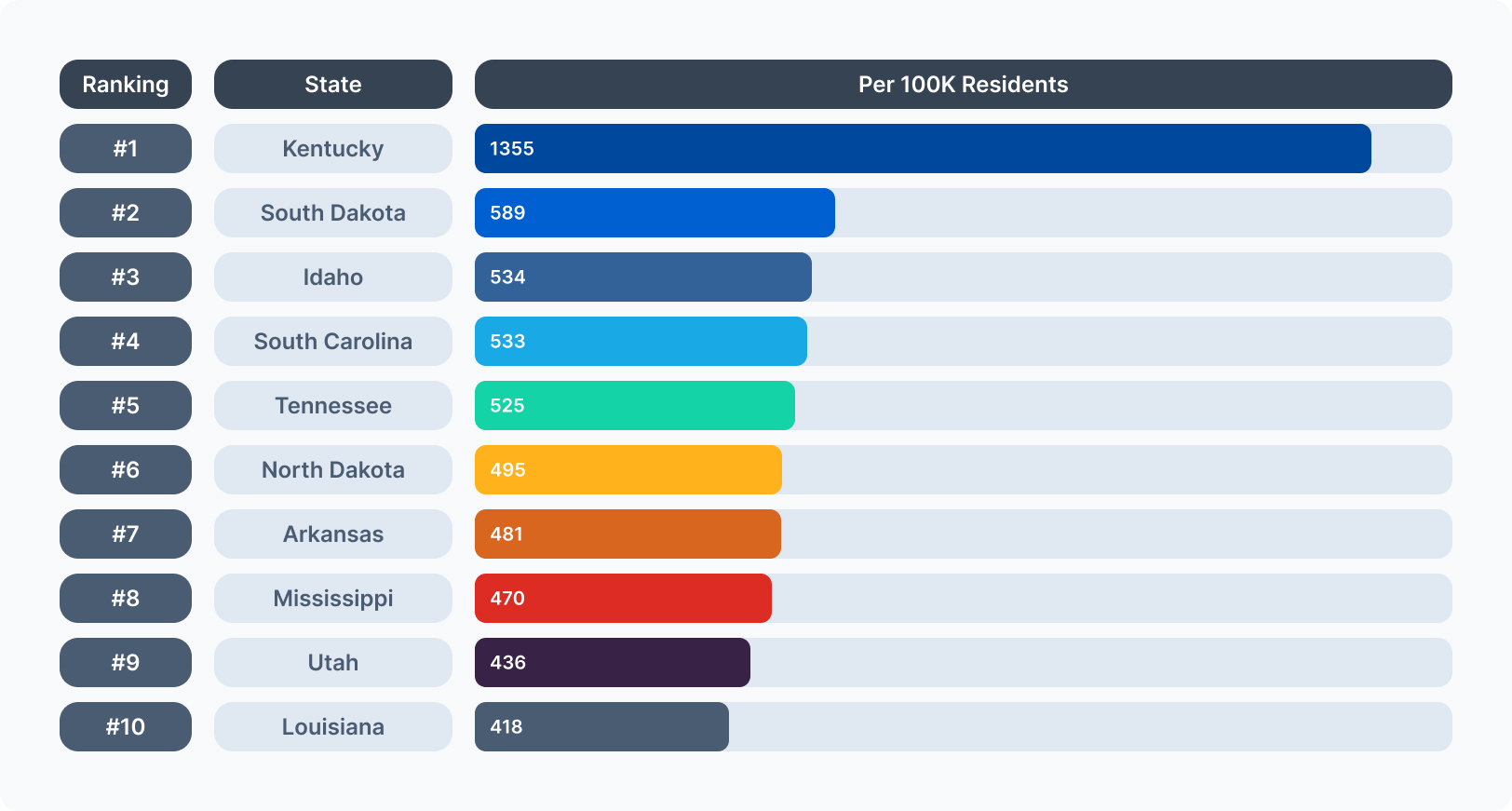Click the Louisiana state label

click(x=332, y=727)
